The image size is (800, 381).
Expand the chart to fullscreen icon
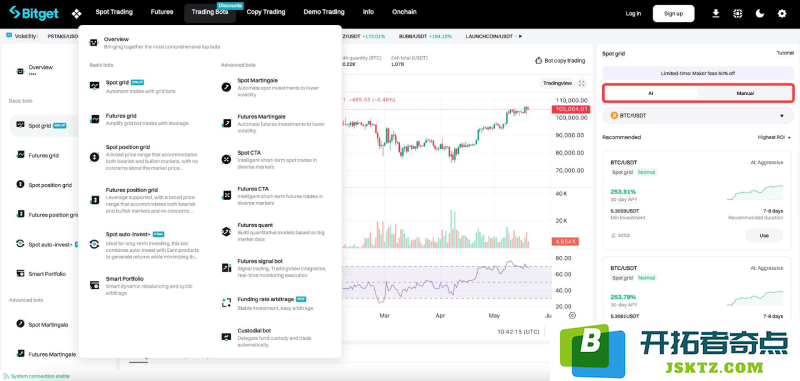(x=582, y=83)
